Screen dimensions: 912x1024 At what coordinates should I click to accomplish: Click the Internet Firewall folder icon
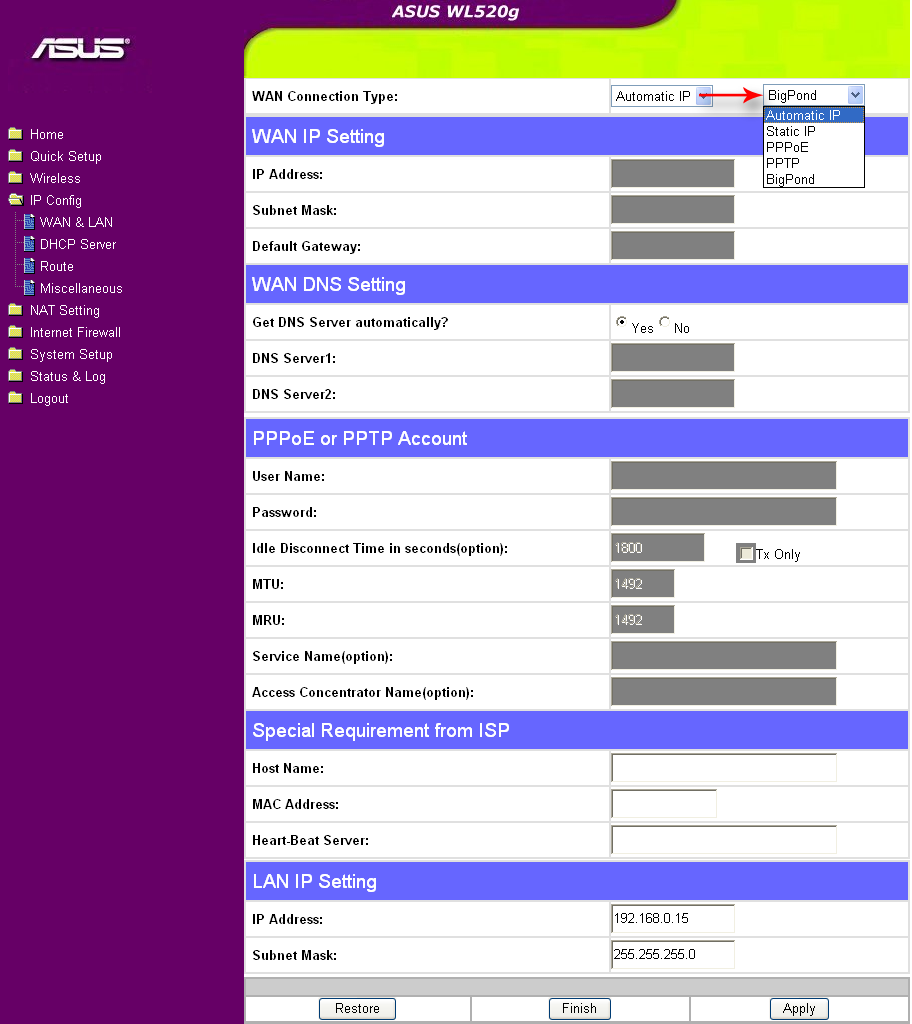point(16,332)
